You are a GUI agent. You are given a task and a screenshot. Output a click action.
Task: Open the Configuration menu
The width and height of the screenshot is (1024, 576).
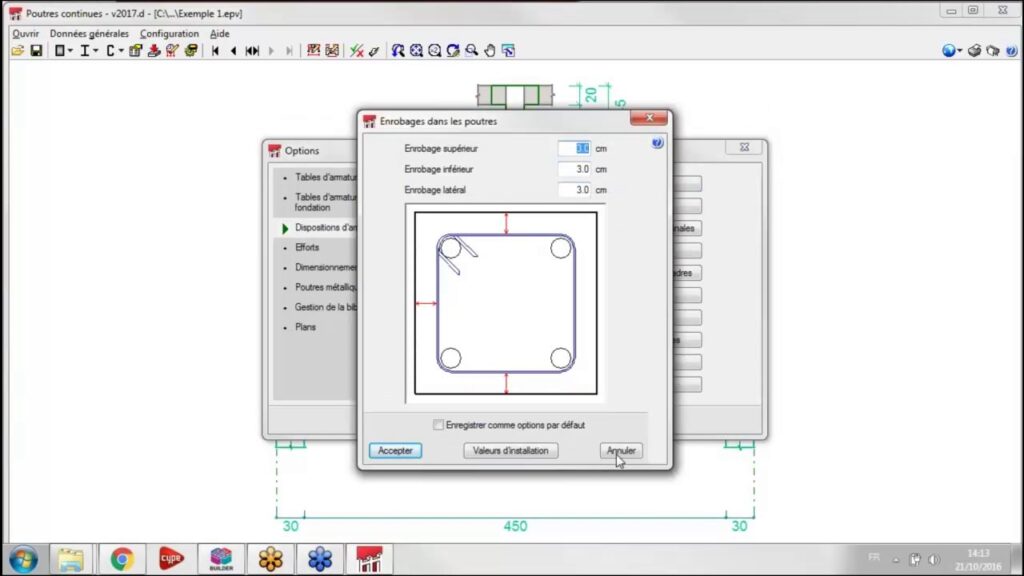click(169, 33)
